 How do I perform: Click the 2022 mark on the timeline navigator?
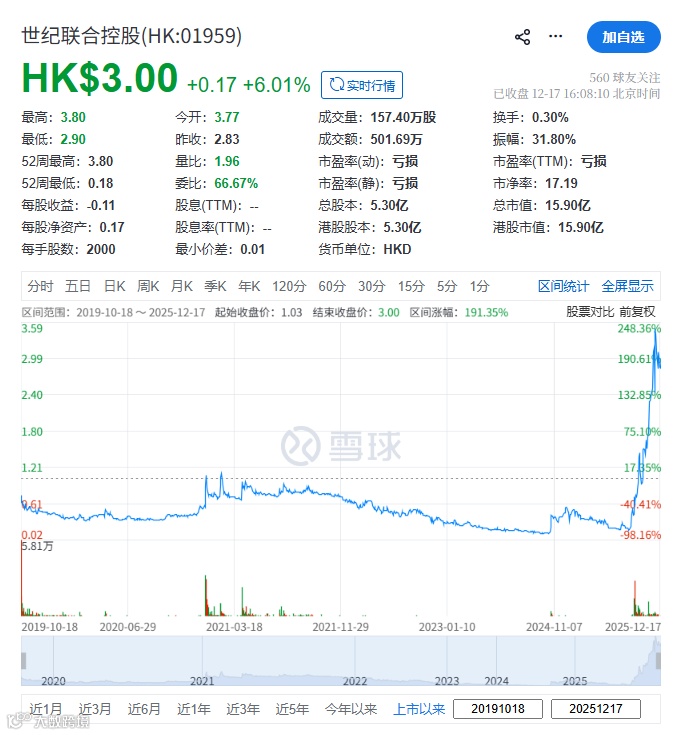pos(355,681)
